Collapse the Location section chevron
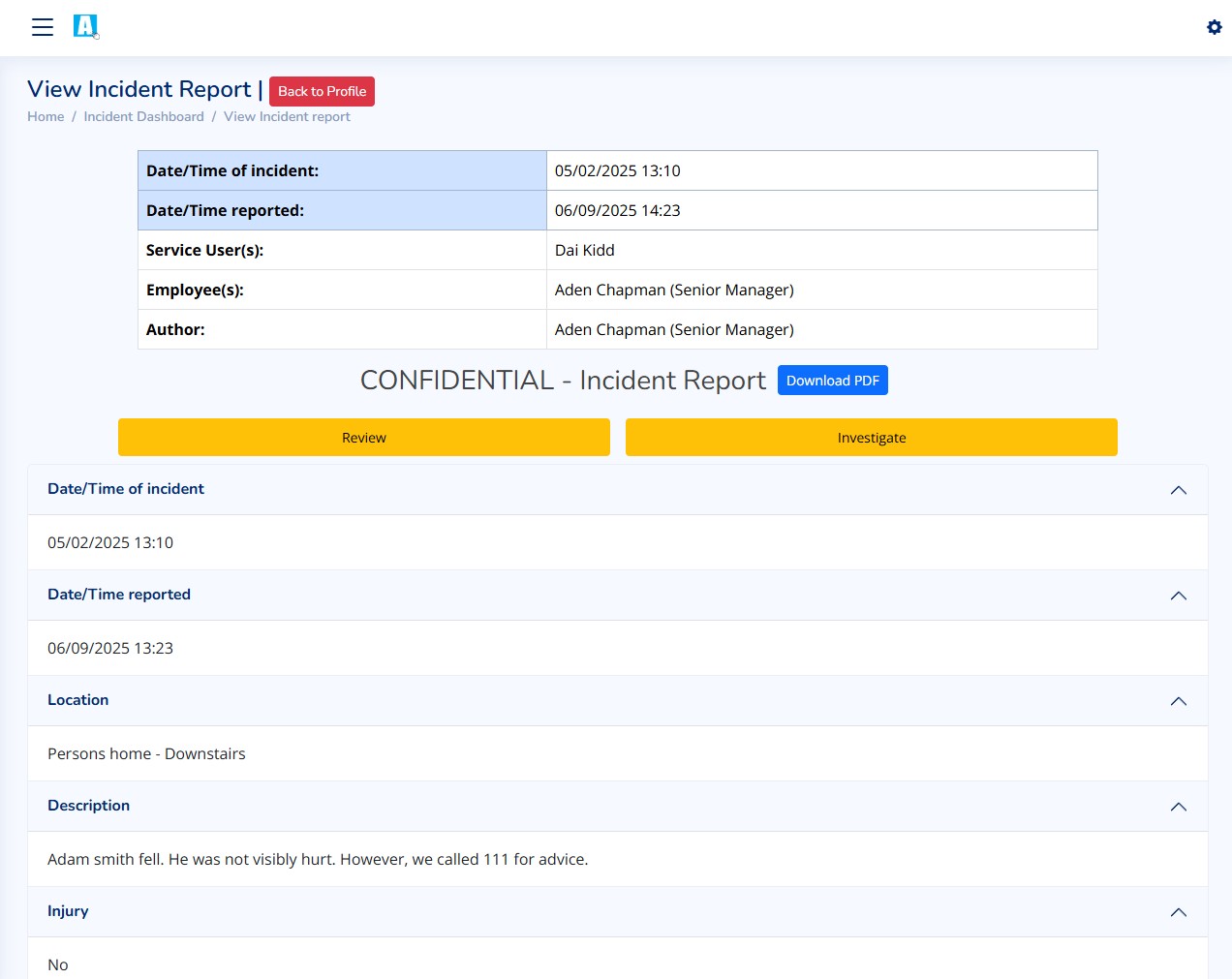1232x979 pixels. tap(1178, 701)
